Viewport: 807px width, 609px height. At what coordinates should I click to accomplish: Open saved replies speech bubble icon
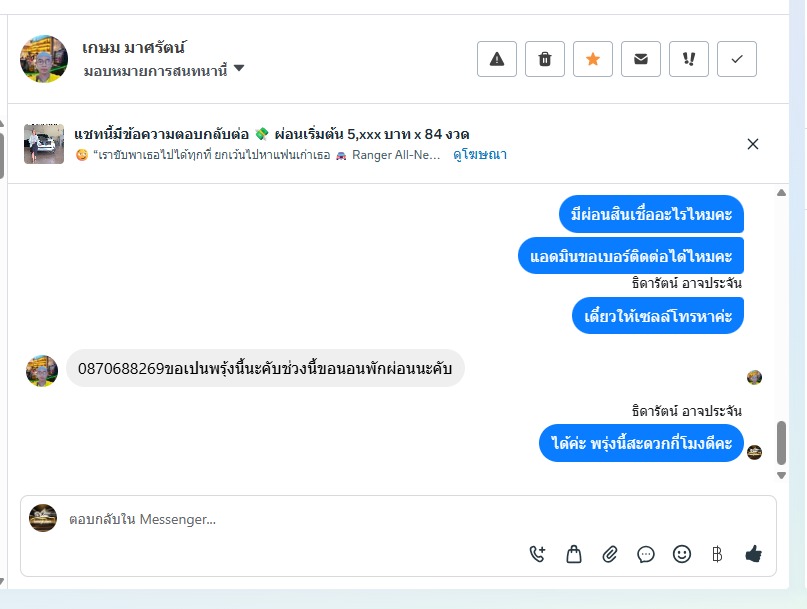tap(646, 554)
